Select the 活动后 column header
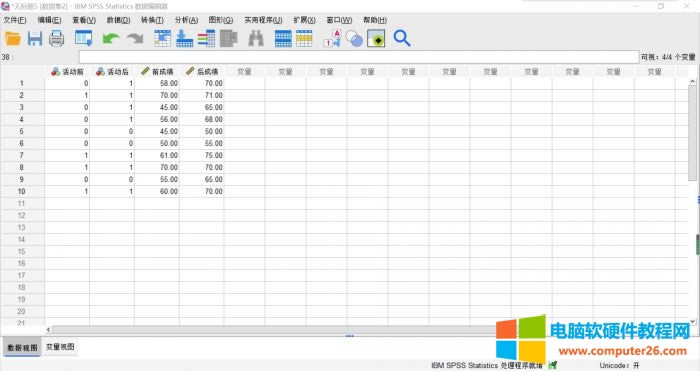Viewport: 700px width, 371px height. coord(112,71)
